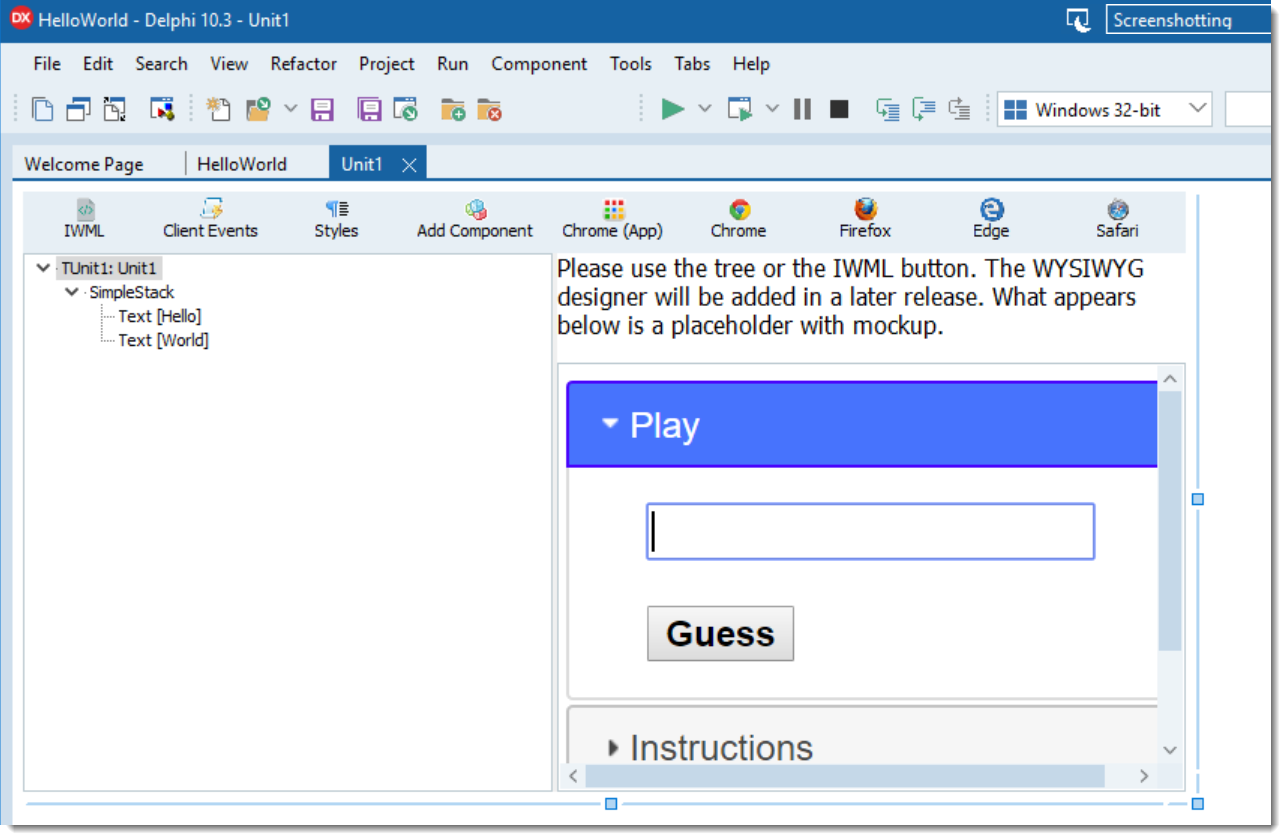Collapse the Play accordion section
The image size is (1286, 840).
(x=610, y=424)
